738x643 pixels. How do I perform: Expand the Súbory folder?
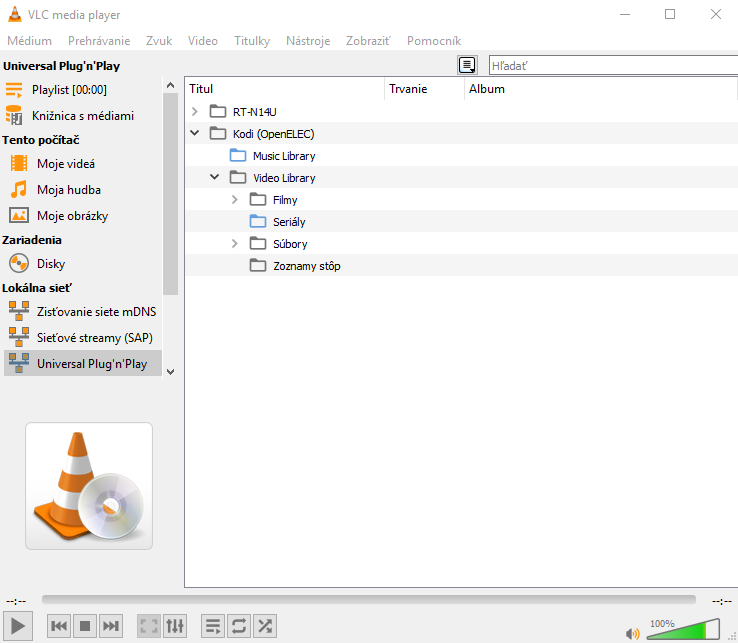click(234, 243)
